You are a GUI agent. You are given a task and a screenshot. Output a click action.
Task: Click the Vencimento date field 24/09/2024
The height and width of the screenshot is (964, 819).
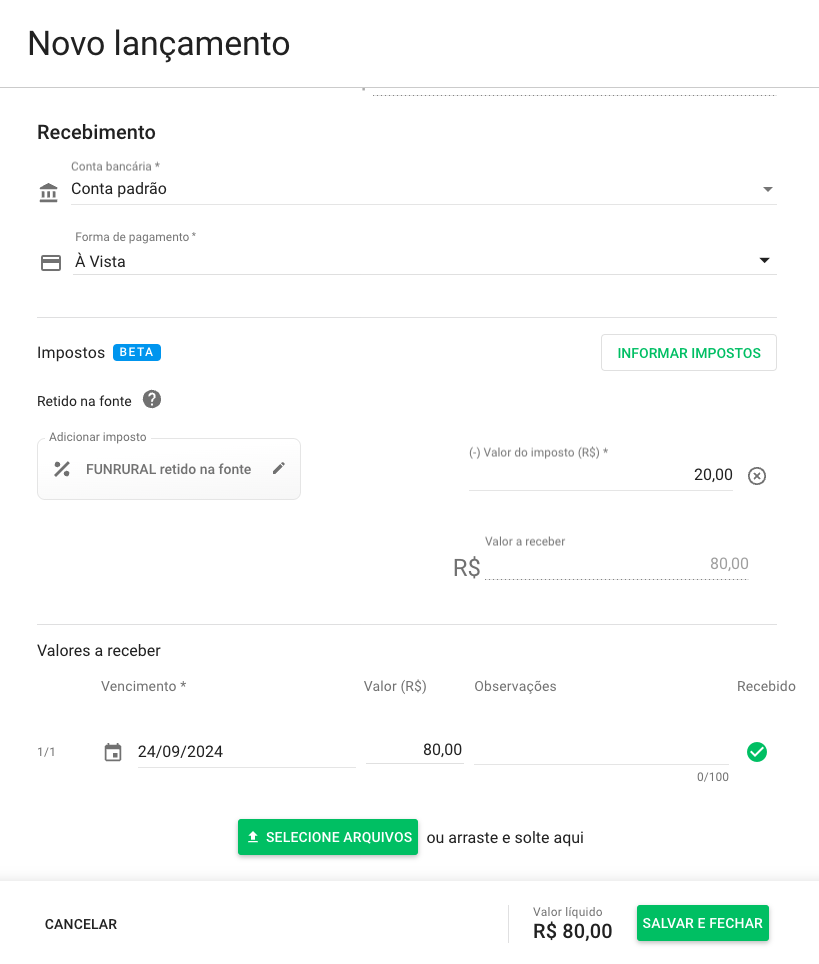[x=245, y=752]
